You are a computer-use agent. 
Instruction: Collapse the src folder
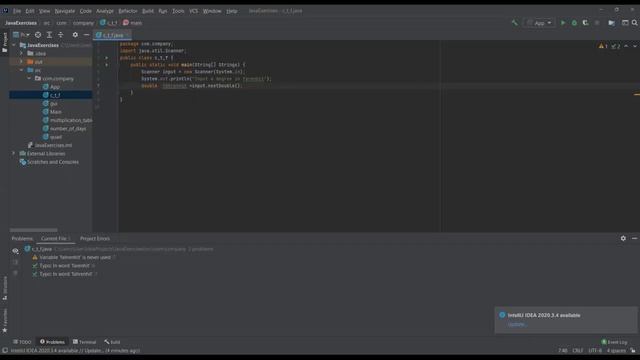coord(22,70)
